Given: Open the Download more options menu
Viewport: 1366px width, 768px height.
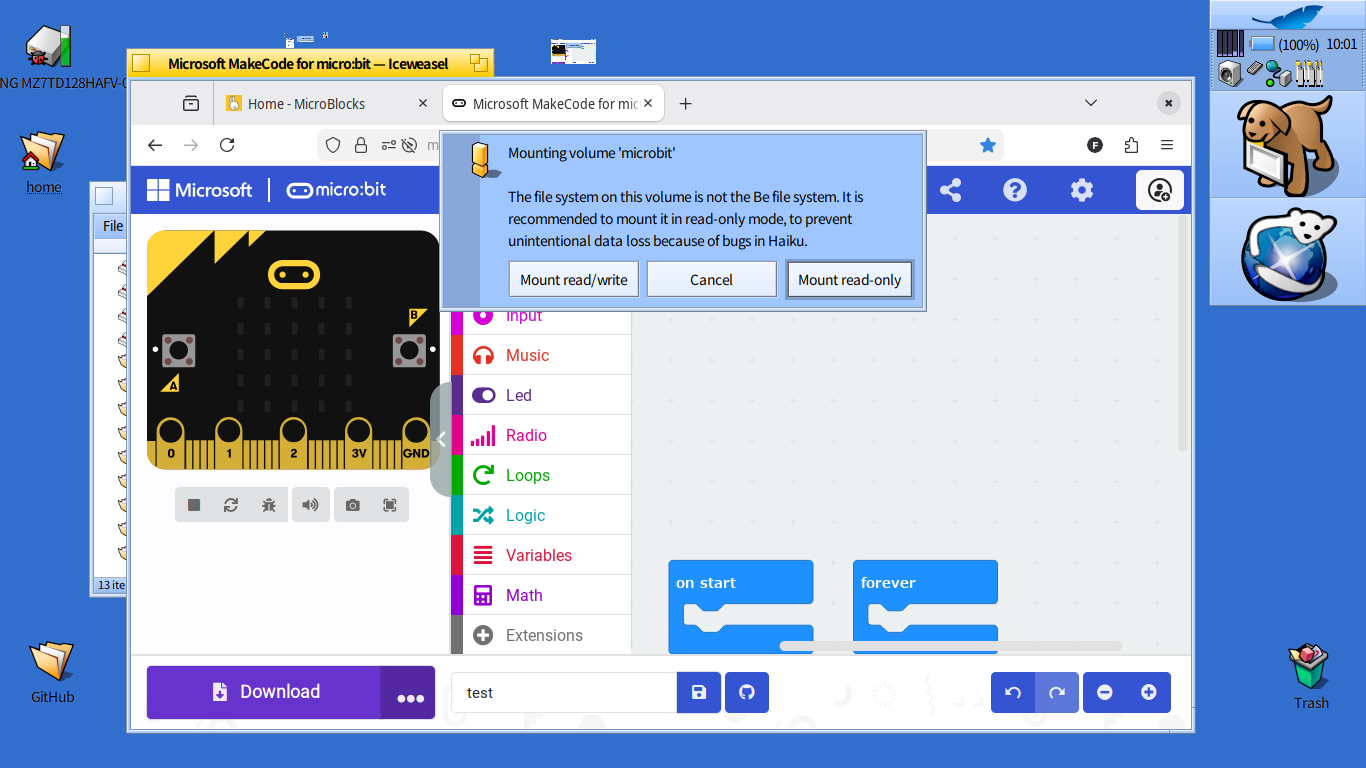Looking at the screenshot, I should tap(409, 693).
